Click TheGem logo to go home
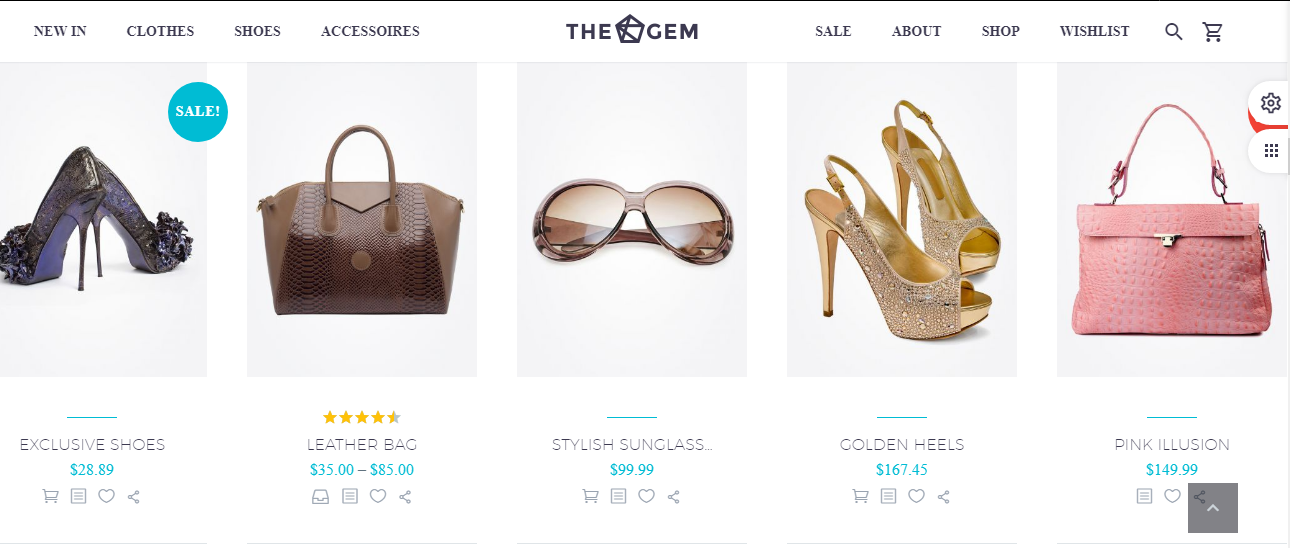This screenshot has height=548, width=1290. (x=632, y=31)
